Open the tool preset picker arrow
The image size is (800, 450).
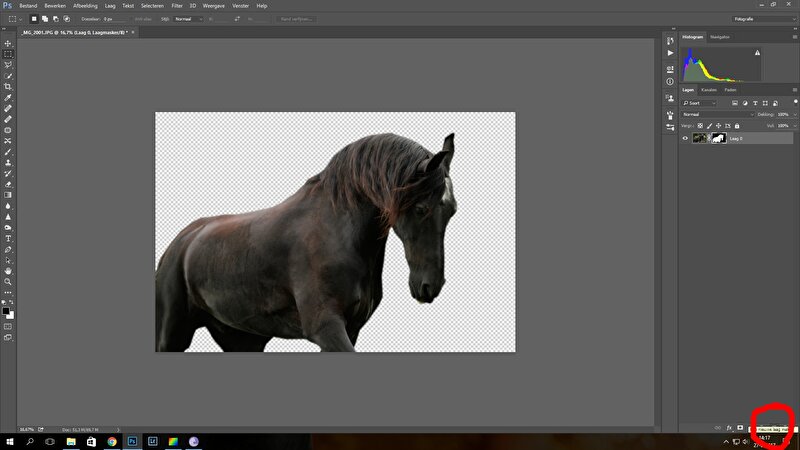(x=20, y=19)
